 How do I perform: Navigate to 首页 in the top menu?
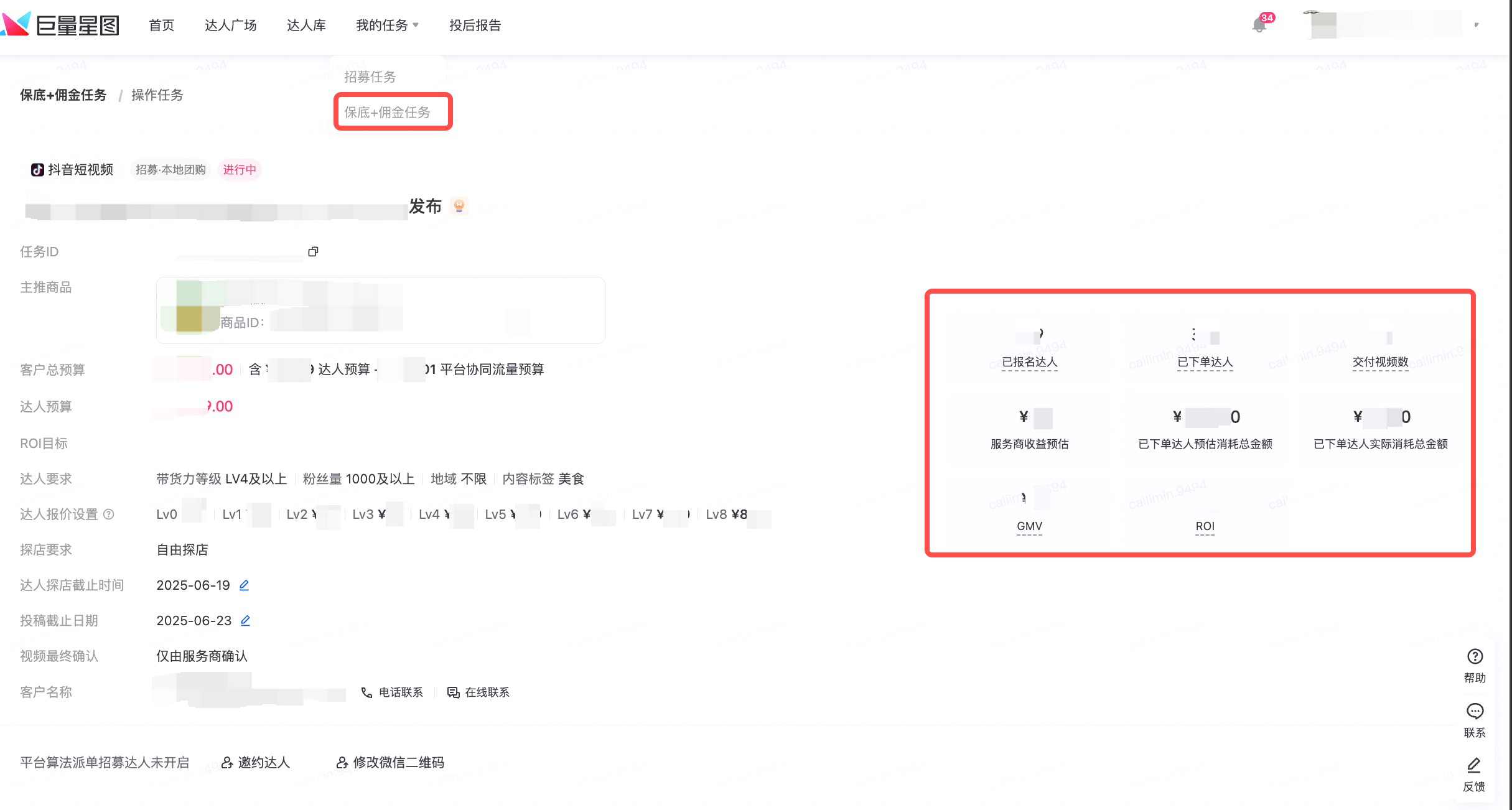pyautogui.click(x=161, y=26)
